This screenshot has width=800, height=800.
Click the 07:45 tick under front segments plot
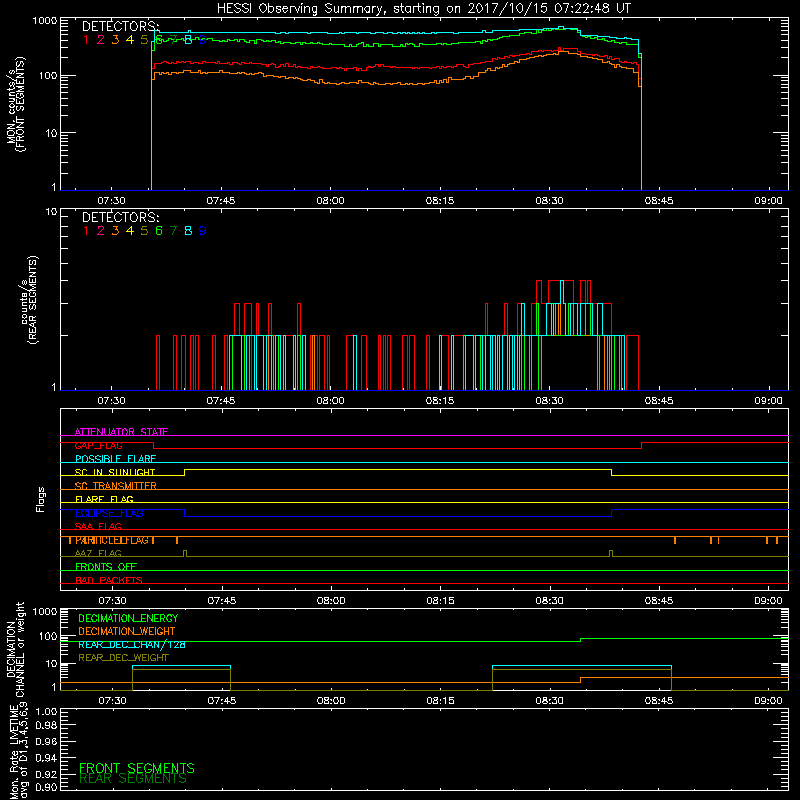tap(221, 201)
